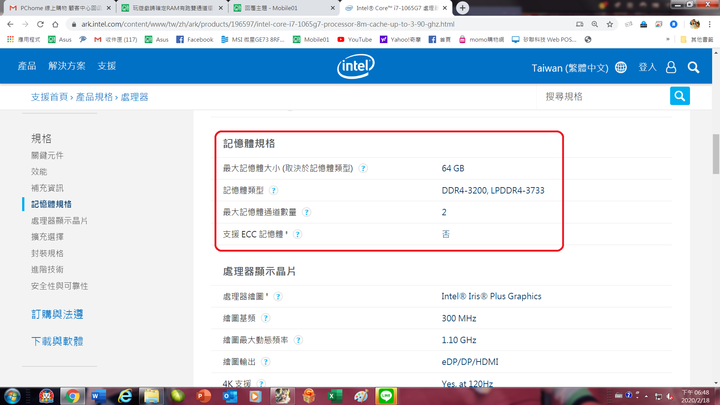720x405 pixels.
Task: Switch to 回覆主題 - Mobile01 tab
Action: pos(283,8)
